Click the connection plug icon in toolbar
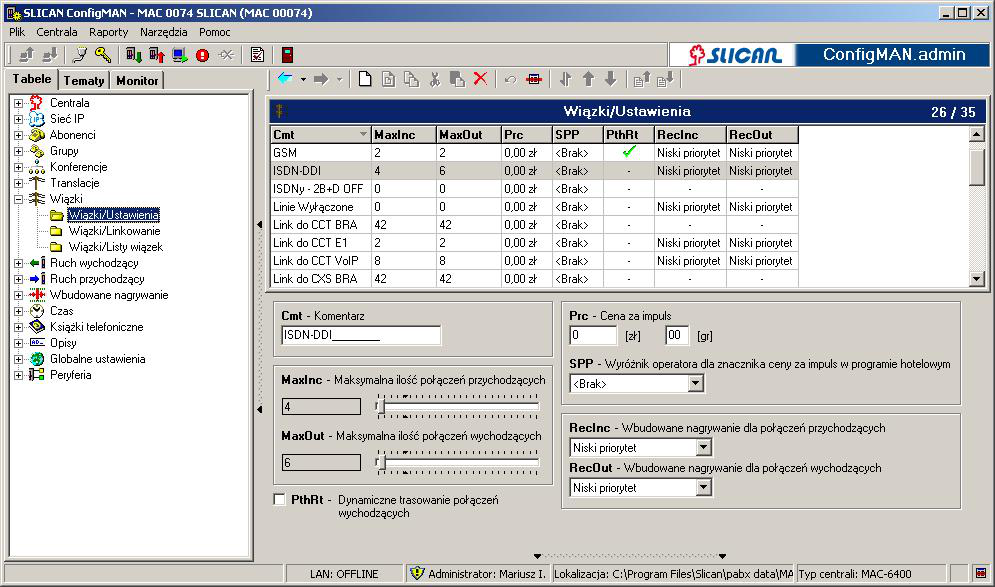 80,55
